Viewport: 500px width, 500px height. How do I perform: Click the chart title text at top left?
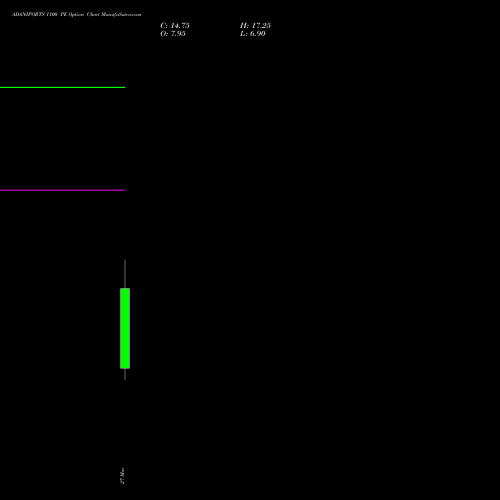(77, 15)
